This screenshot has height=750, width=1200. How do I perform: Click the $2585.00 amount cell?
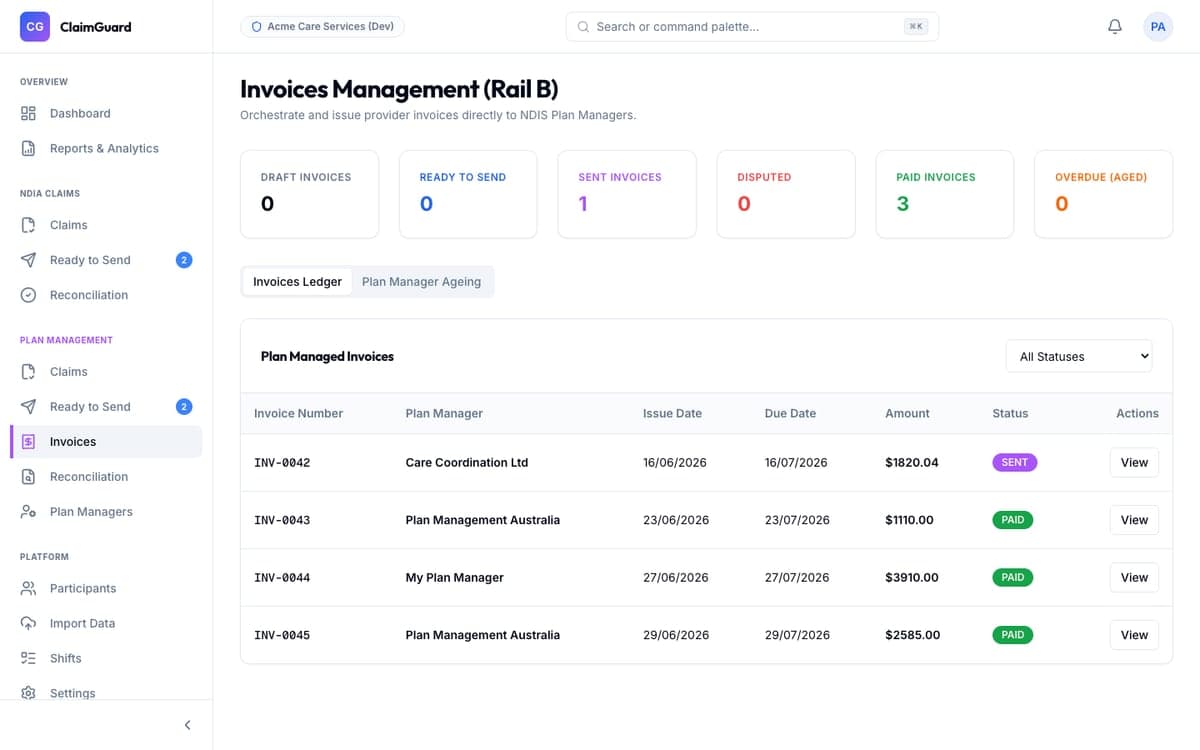(x=913, y=635)
